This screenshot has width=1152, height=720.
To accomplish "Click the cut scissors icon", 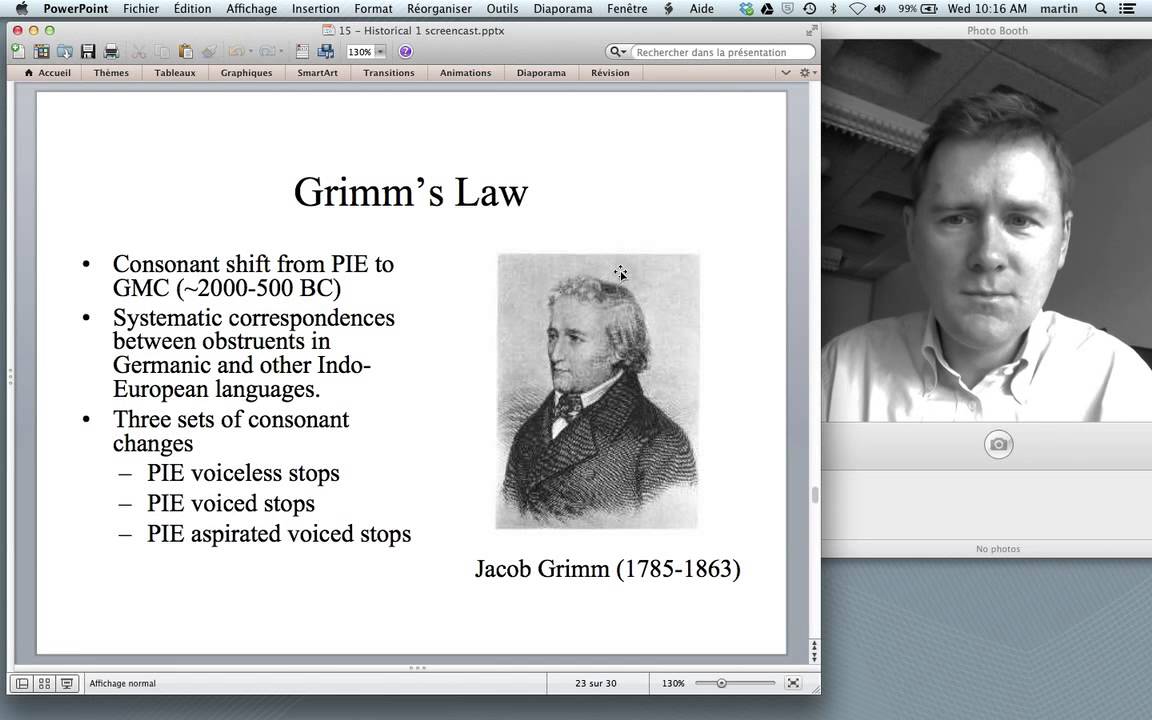I will (138, 51).
